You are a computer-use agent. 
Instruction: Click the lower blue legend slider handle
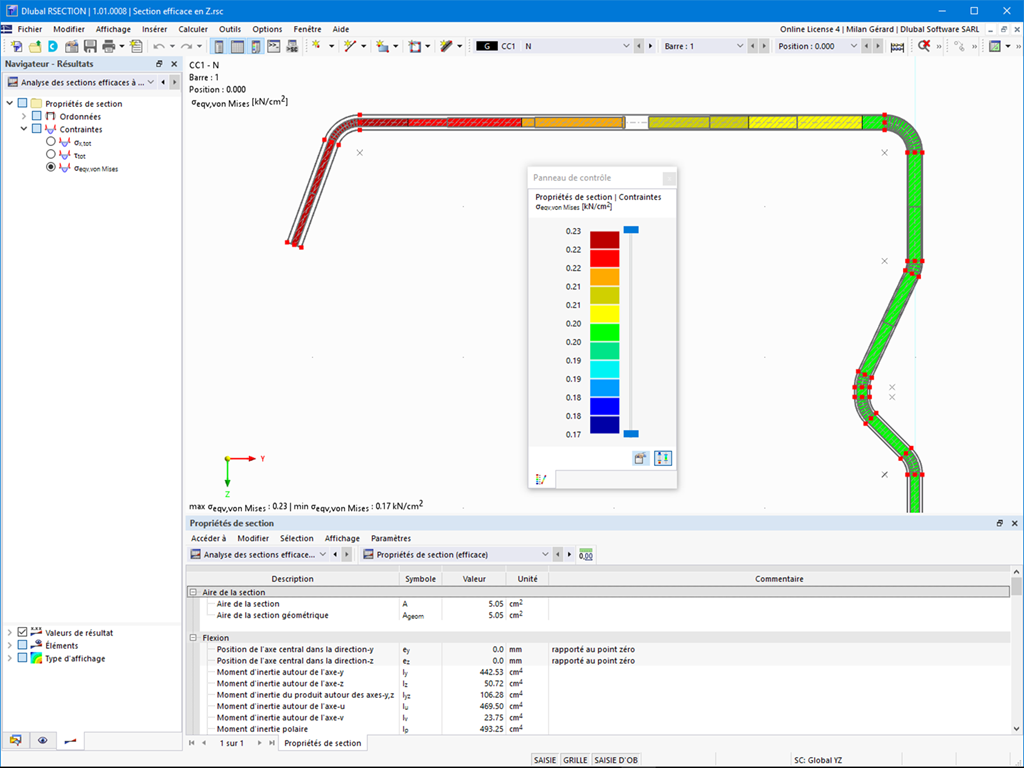631,434
